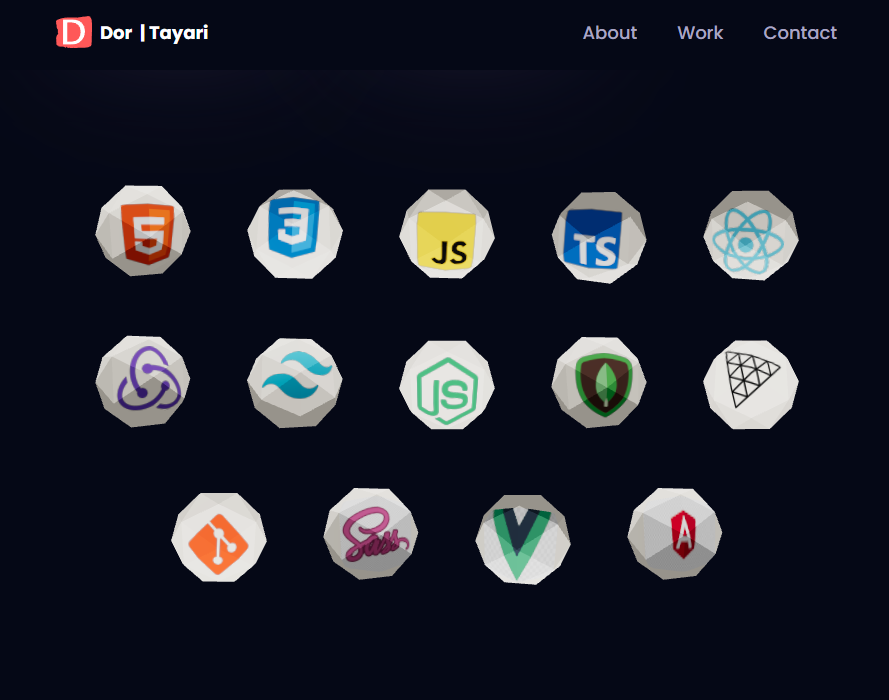This screenshot has width=889, height=700.
Task: Open the About navigation link
Action: click(x=610, y=33)
